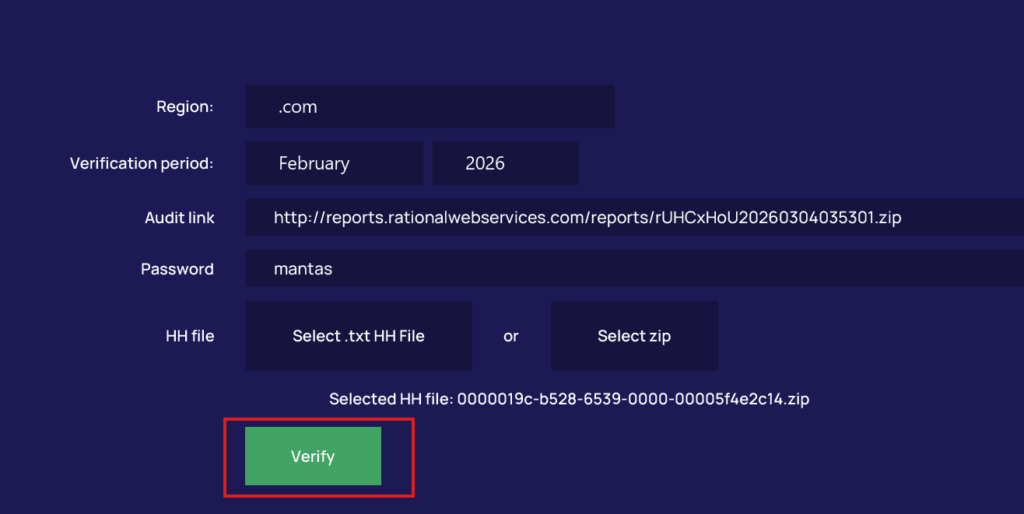This screenshot has width=1024, height=514.
Task: Expand the February month selector
Action: point(335,163)
